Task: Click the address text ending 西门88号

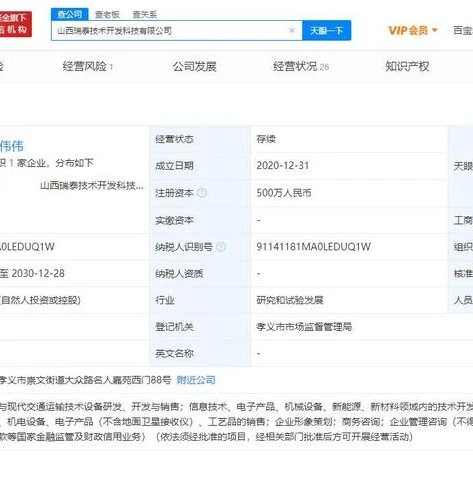Action: click(85, 380)
